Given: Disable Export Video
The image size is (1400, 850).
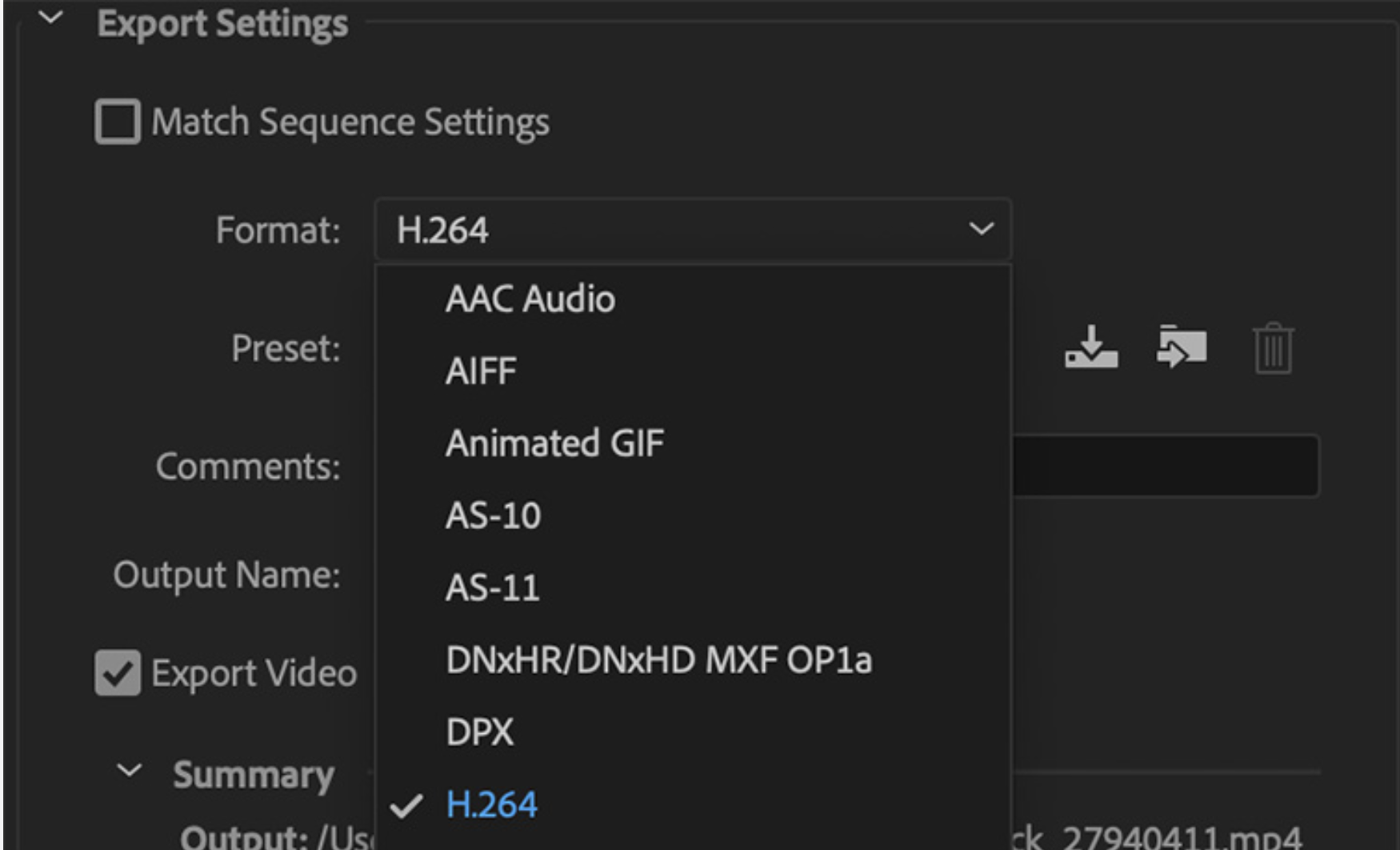Looking at the screenshot, I should click(x=117, y=673).
